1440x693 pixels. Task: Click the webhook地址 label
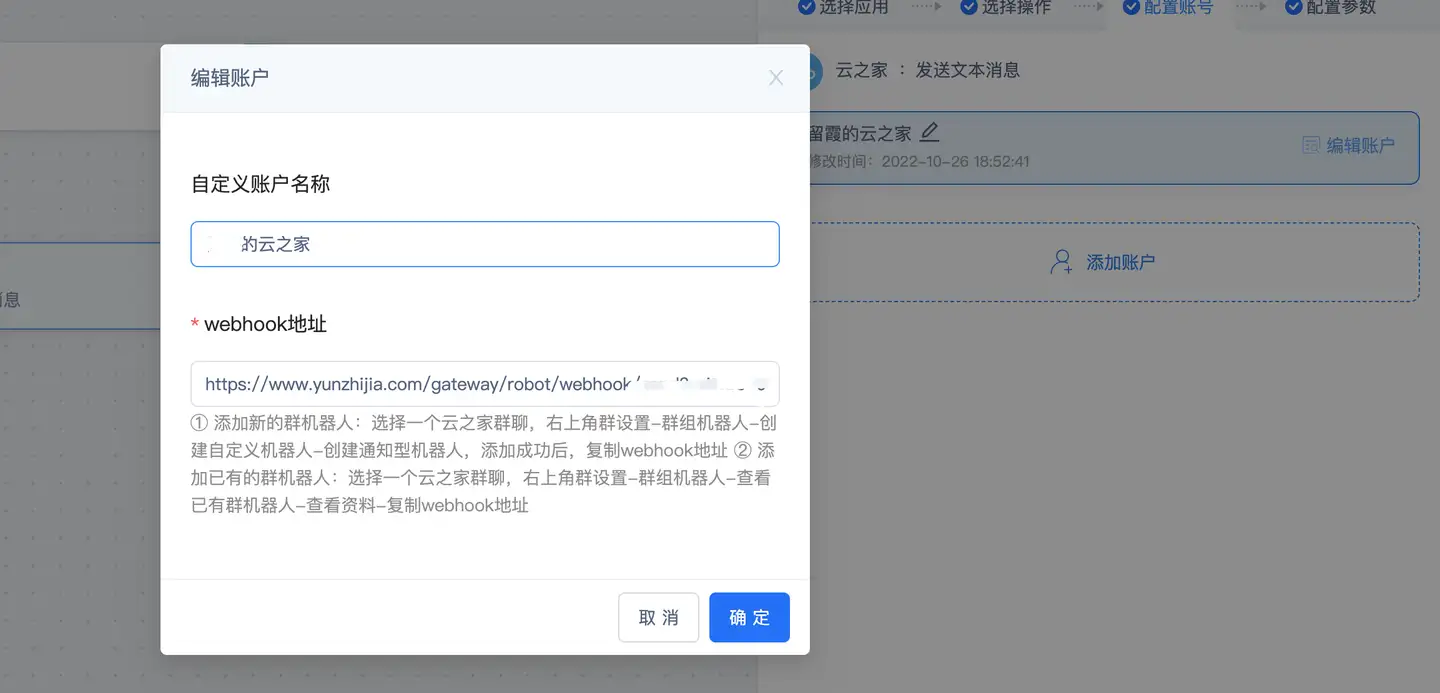tap(265, 324)
